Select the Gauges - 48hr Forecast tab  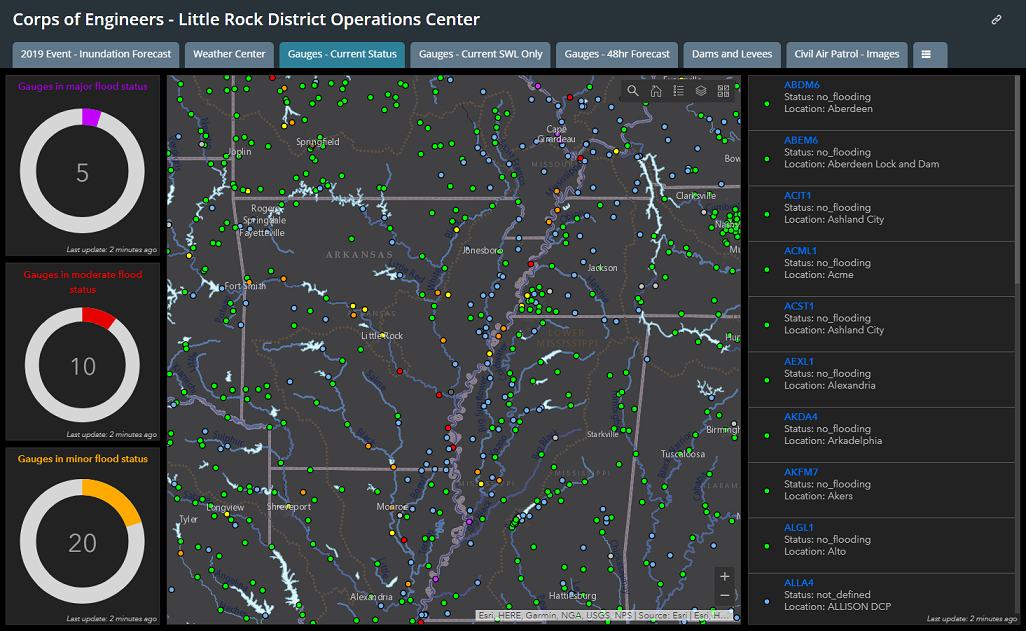(616, 54)
